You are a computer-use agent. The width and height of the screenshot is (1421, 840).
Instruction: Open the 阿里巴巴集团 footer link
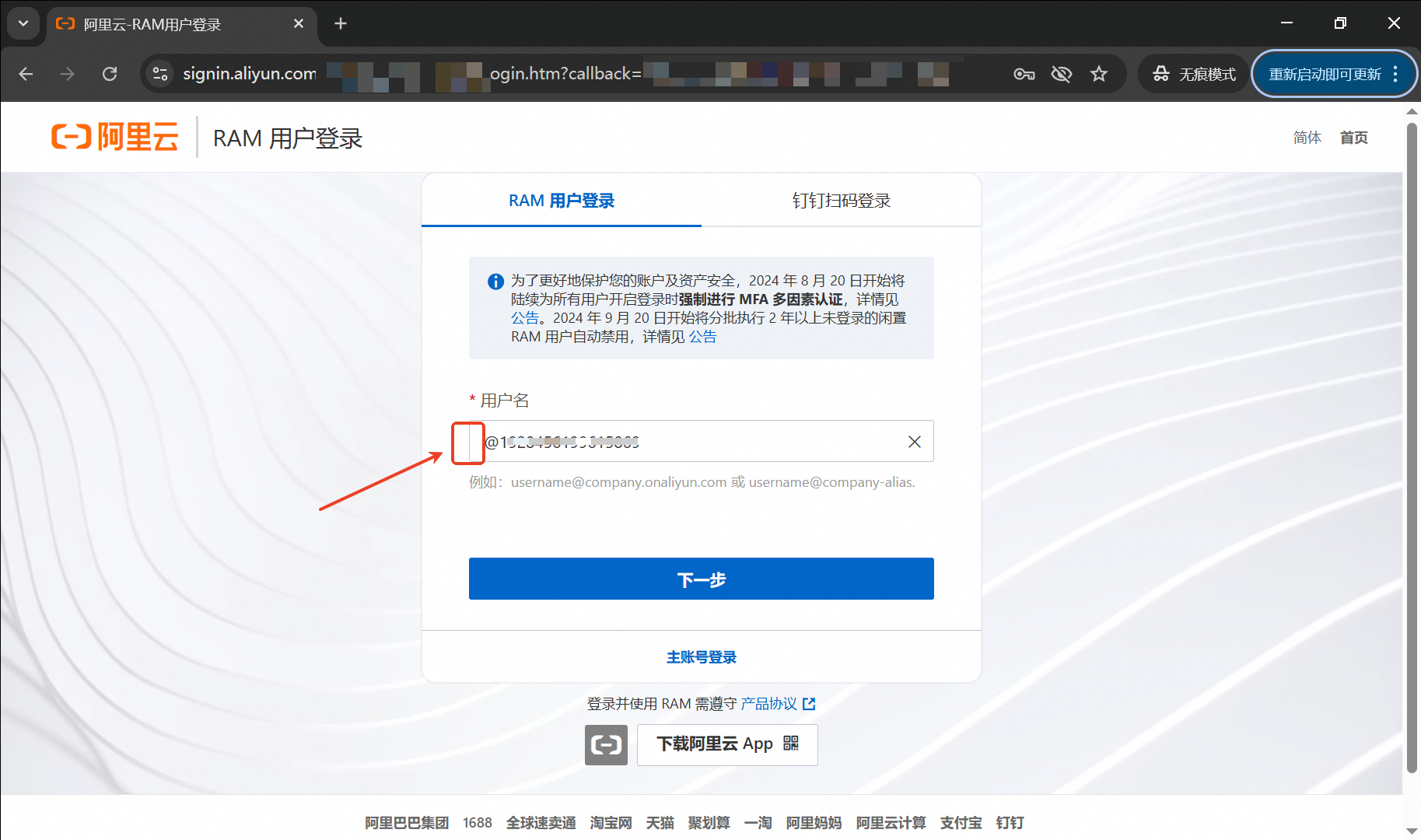point(407,823)
